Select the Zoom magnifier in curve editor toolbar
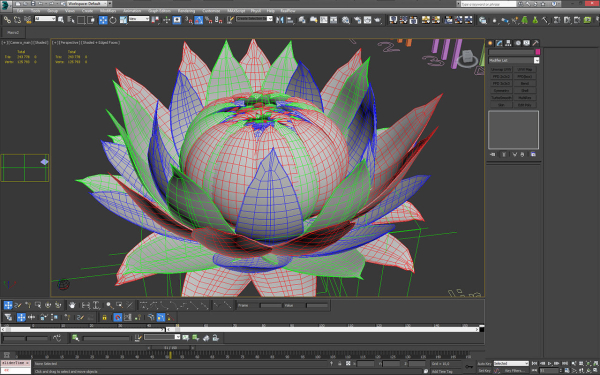600x375 pixels. tap(109, 305)
